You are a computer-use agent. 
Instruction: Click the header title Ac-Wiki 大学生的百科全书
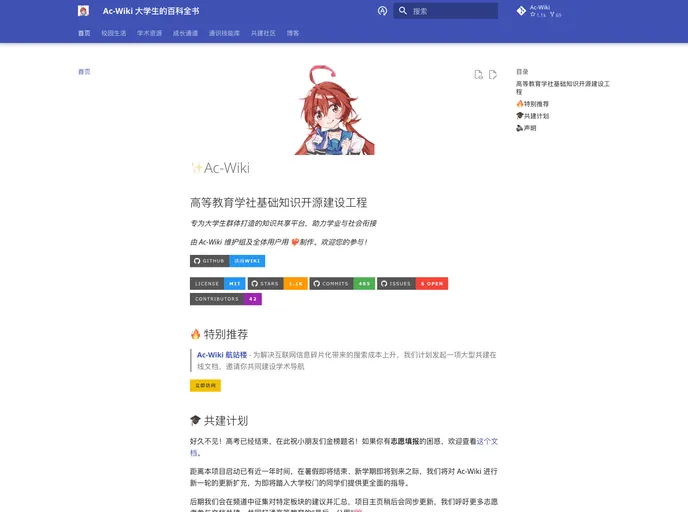coord(151,11)
